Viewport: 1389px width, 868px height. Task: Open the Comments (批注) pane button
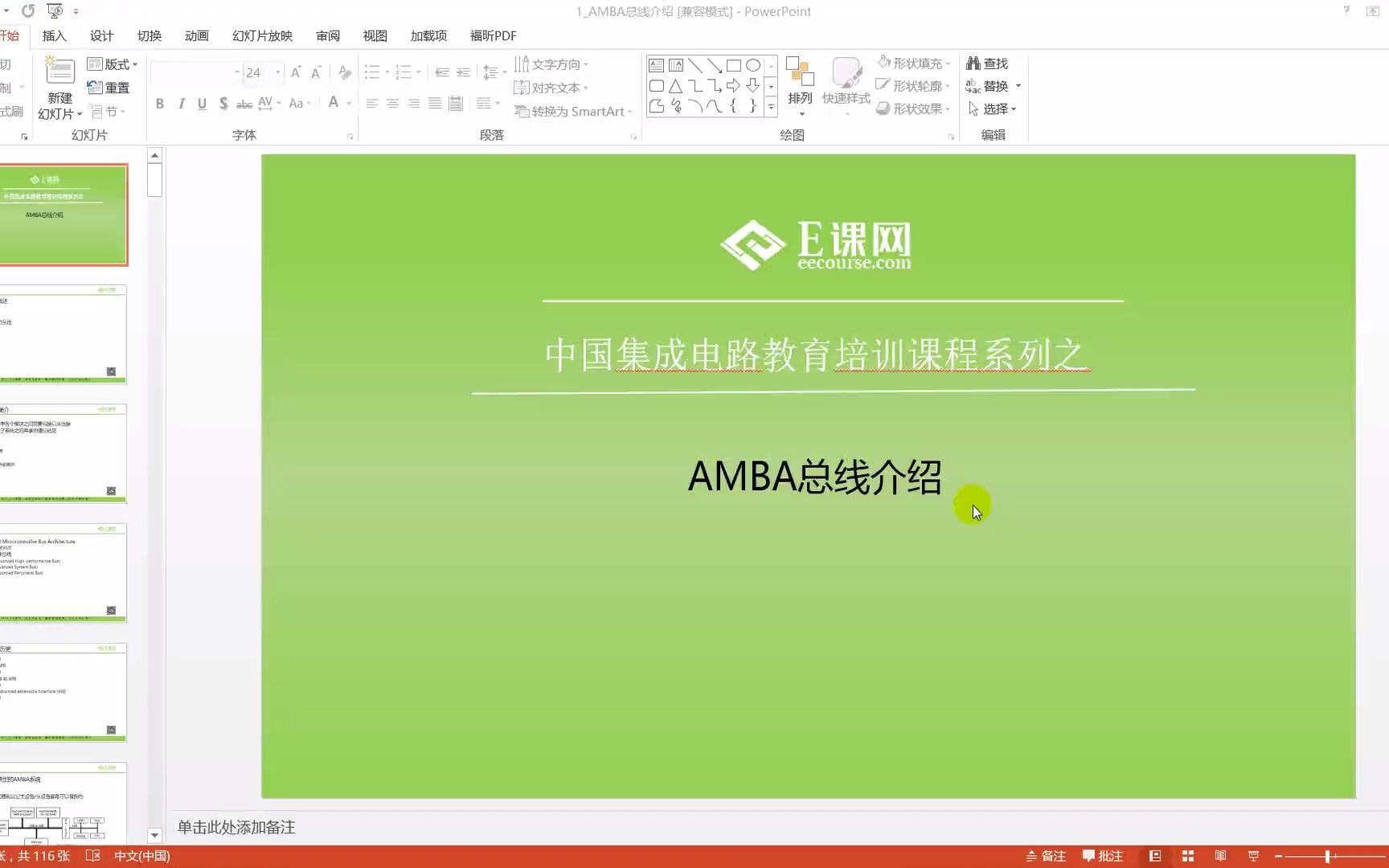tap(1103, 856)
